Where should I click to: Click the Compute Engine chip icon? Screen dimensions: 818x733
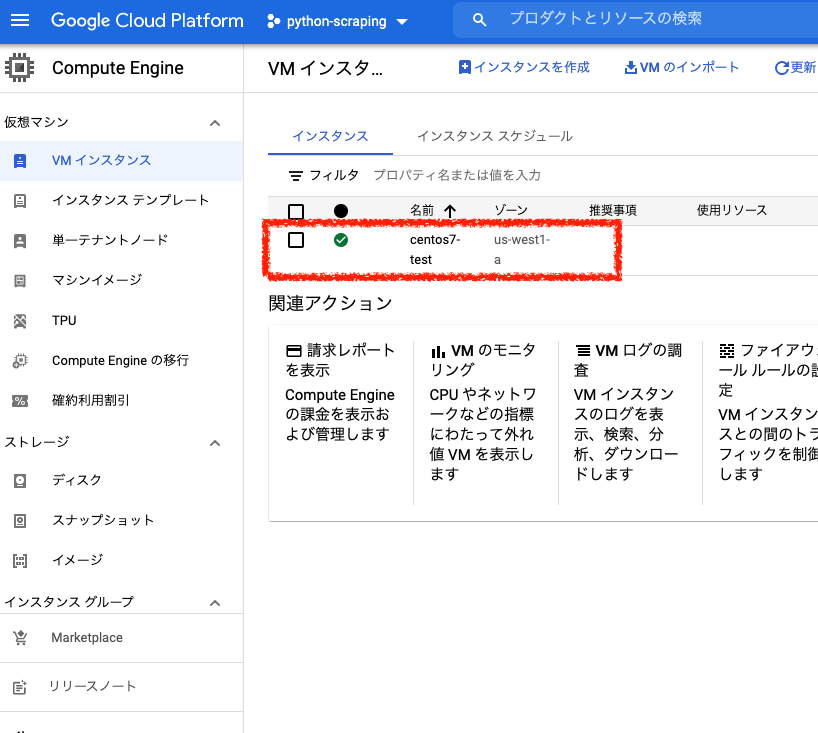19,68
